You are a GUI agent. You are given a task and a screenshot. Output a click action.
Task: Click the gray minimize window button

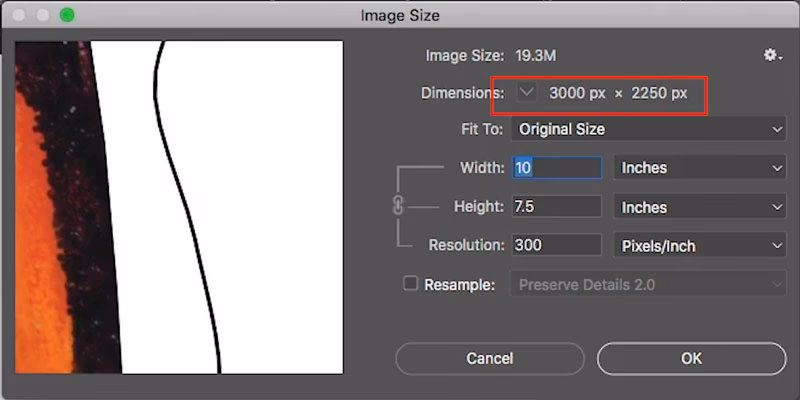(x=44, y=15)
